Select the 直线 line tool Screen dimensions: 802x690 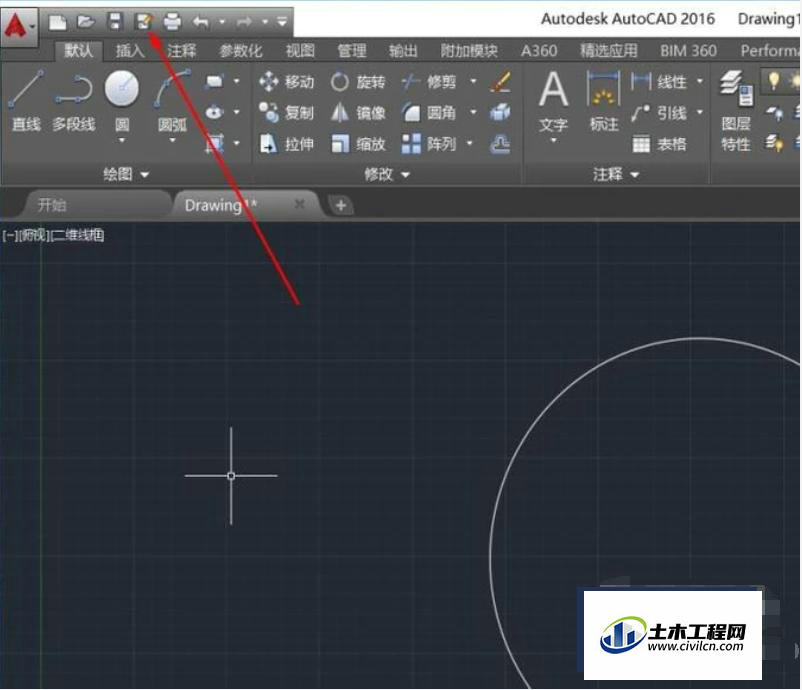[26, 101]
